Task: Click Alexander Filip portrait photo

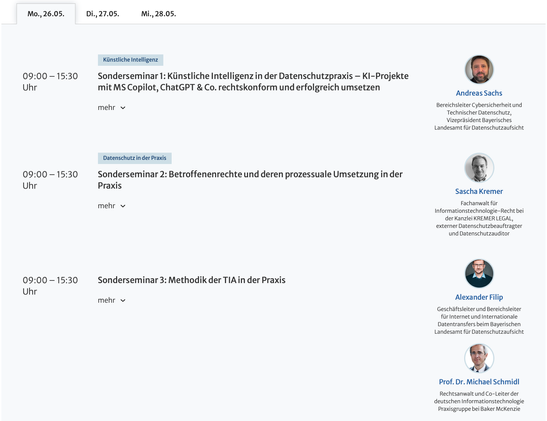Action: click(x=479, y=273)
